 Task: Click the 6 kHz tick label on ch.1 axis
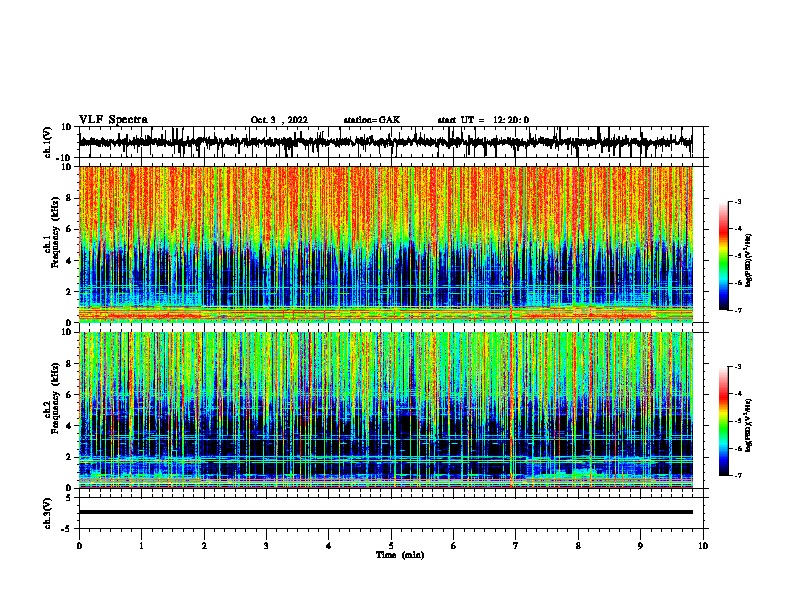click(69, 229)
